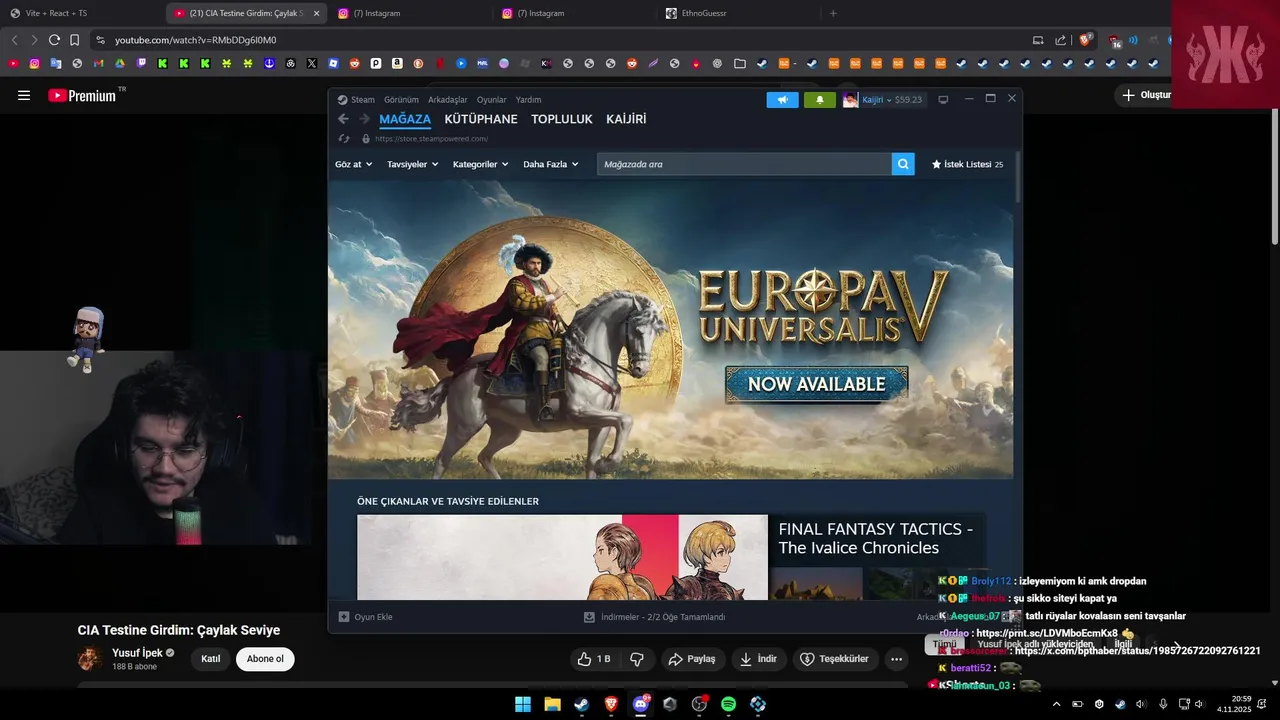Open İstek Listesi wishlist
This screenshot has height=720, width=1280.
(x=967, y=164)
